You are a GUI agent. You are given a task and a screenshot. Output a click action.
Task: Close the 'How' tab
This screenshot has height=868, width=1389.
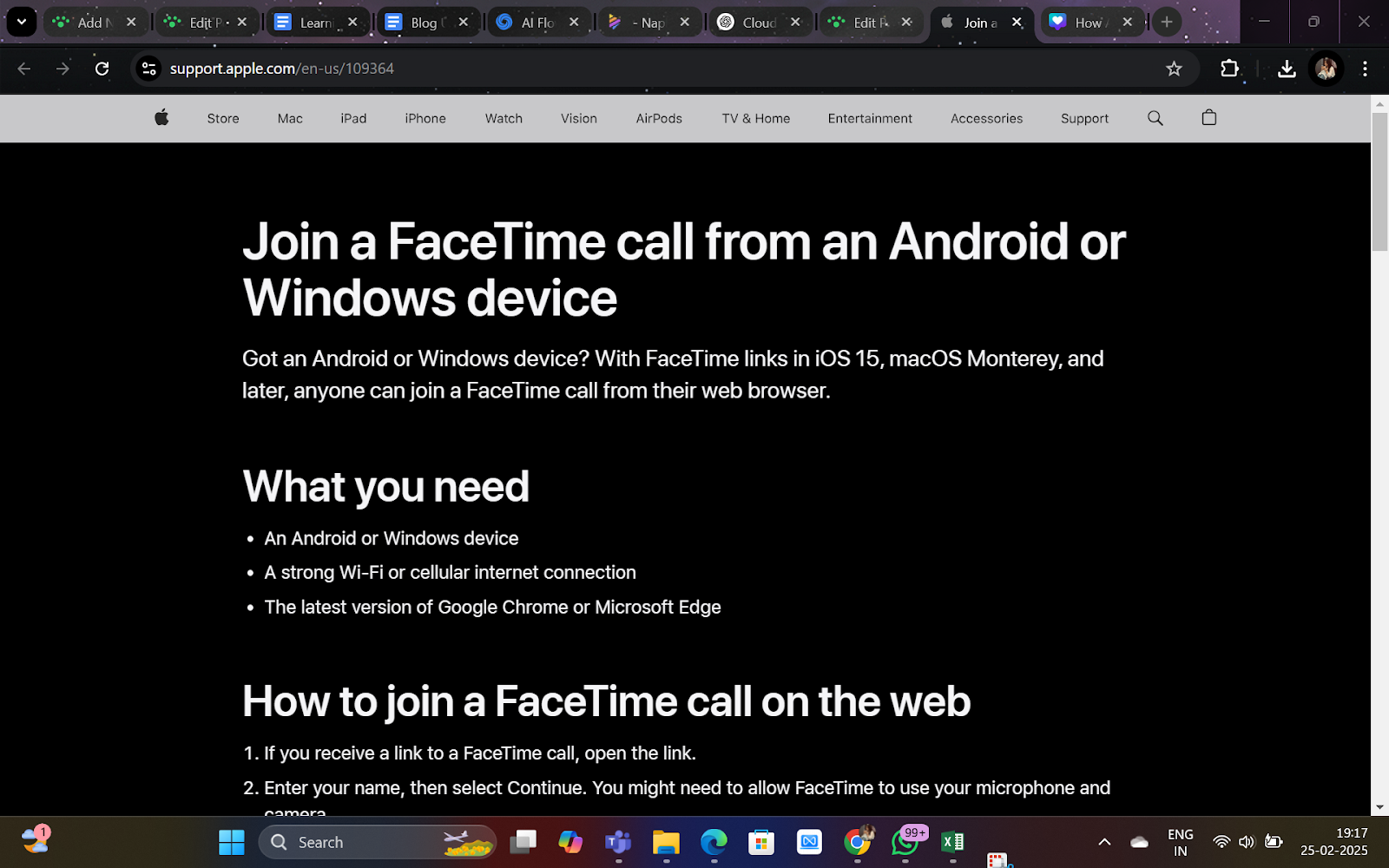[1127, 23]
